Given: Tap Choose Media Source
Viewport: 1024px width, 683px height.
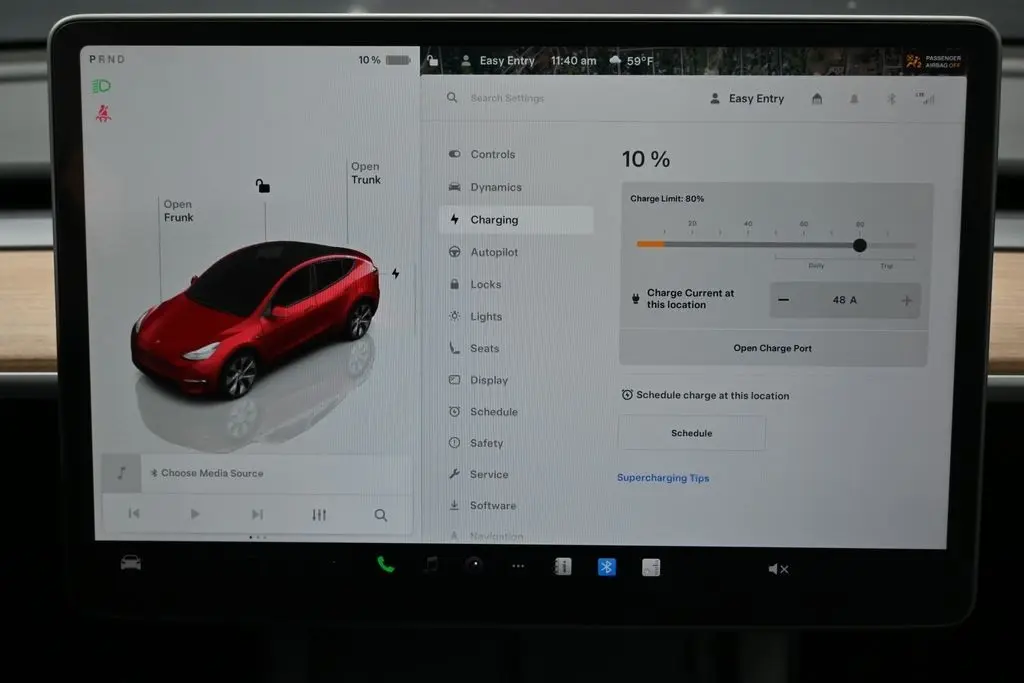Looking at the screenshot, I should (x=212, y=473).
